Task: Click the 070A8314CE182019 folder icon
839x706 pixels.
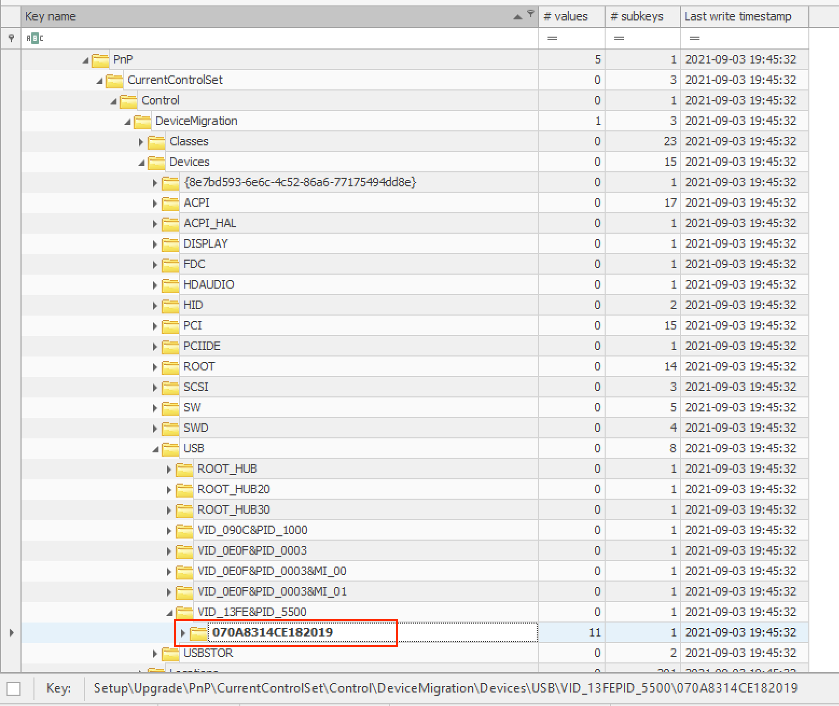Action: [x=199, y=633]
